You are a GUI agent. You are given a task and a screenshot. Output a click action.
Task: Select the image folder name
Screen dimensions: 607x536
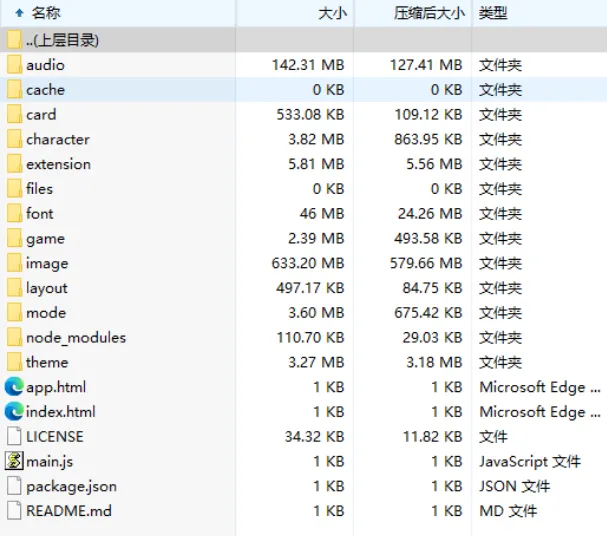[x=47, y=264]
